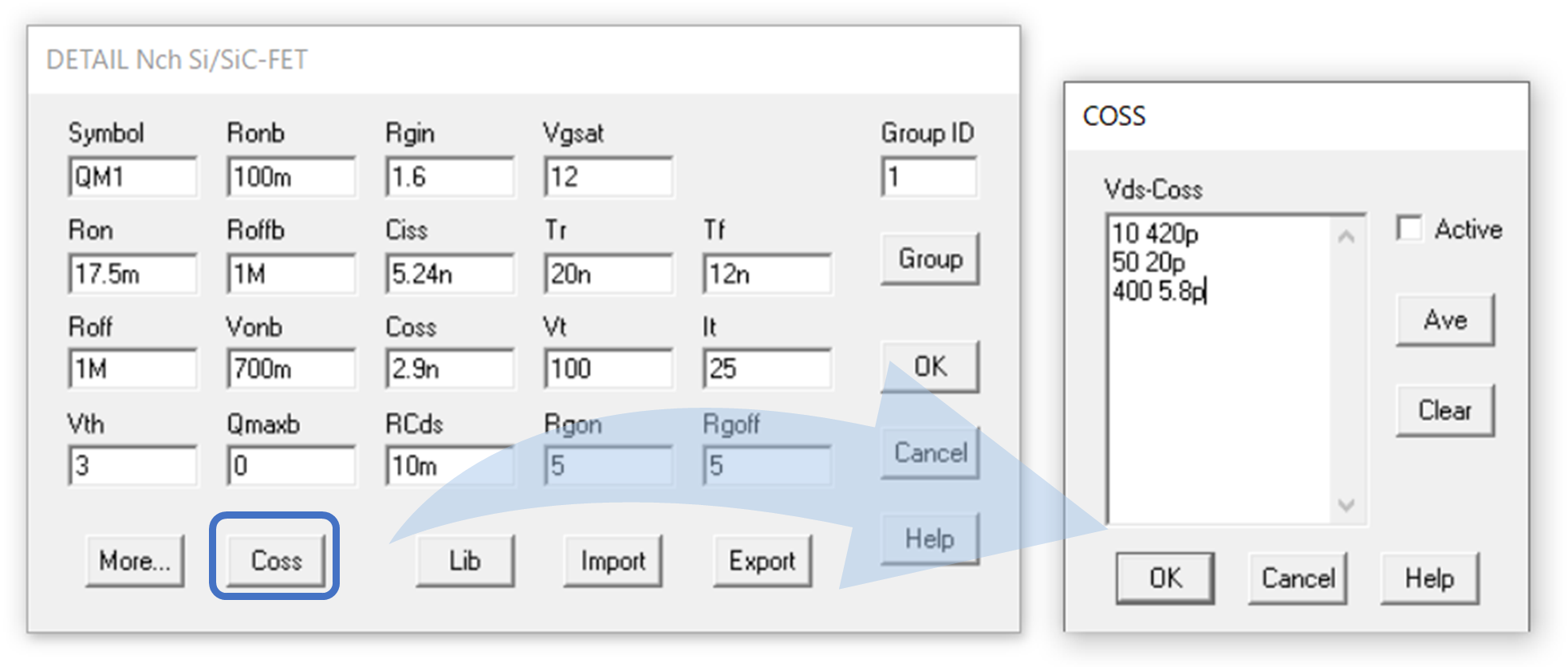Viewport: 1568px width, 667px height.
Task: Open Group settings with the Group button
Action: 929,258
